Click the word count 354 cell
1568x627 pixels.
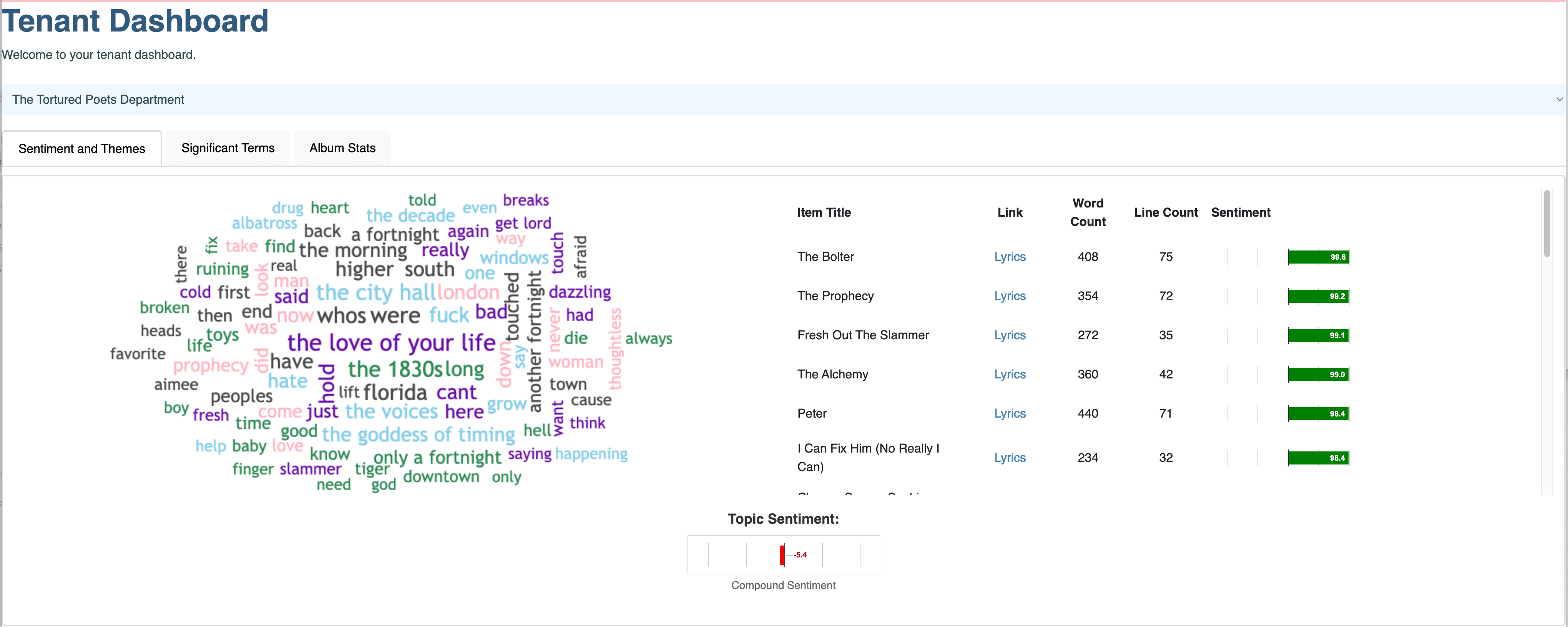(1088, 296)
